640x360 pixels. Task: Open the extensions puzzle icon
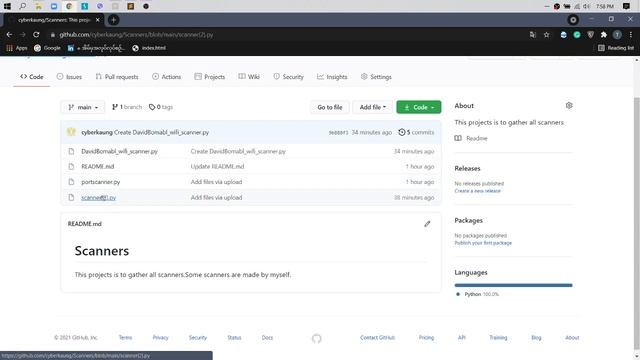[x=604, y=35]
